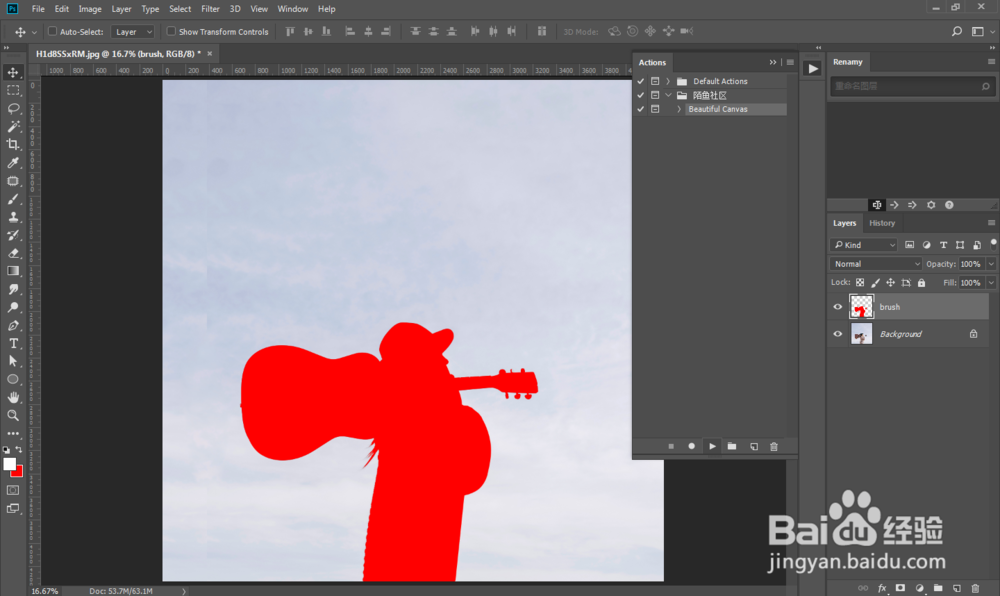Select the Zoom tool
The image size is (1000, 596).
coord(13,415)
